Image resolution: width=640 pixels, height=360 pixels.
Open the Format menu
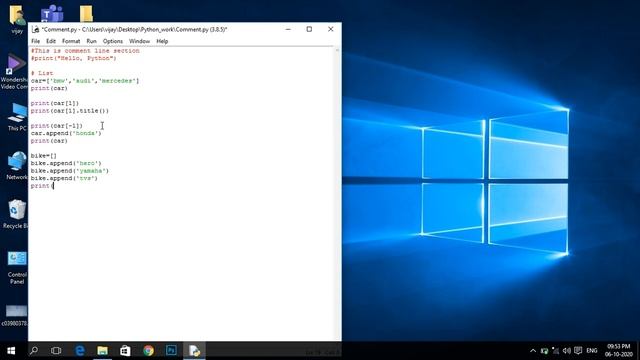point(71,41)
